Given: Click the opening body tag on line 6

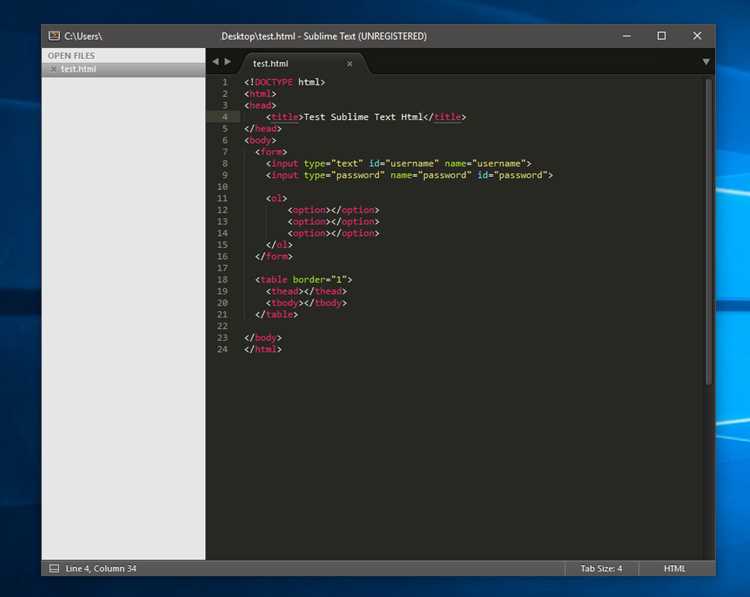Looking at the screenshot, I should tap(260, 140).
